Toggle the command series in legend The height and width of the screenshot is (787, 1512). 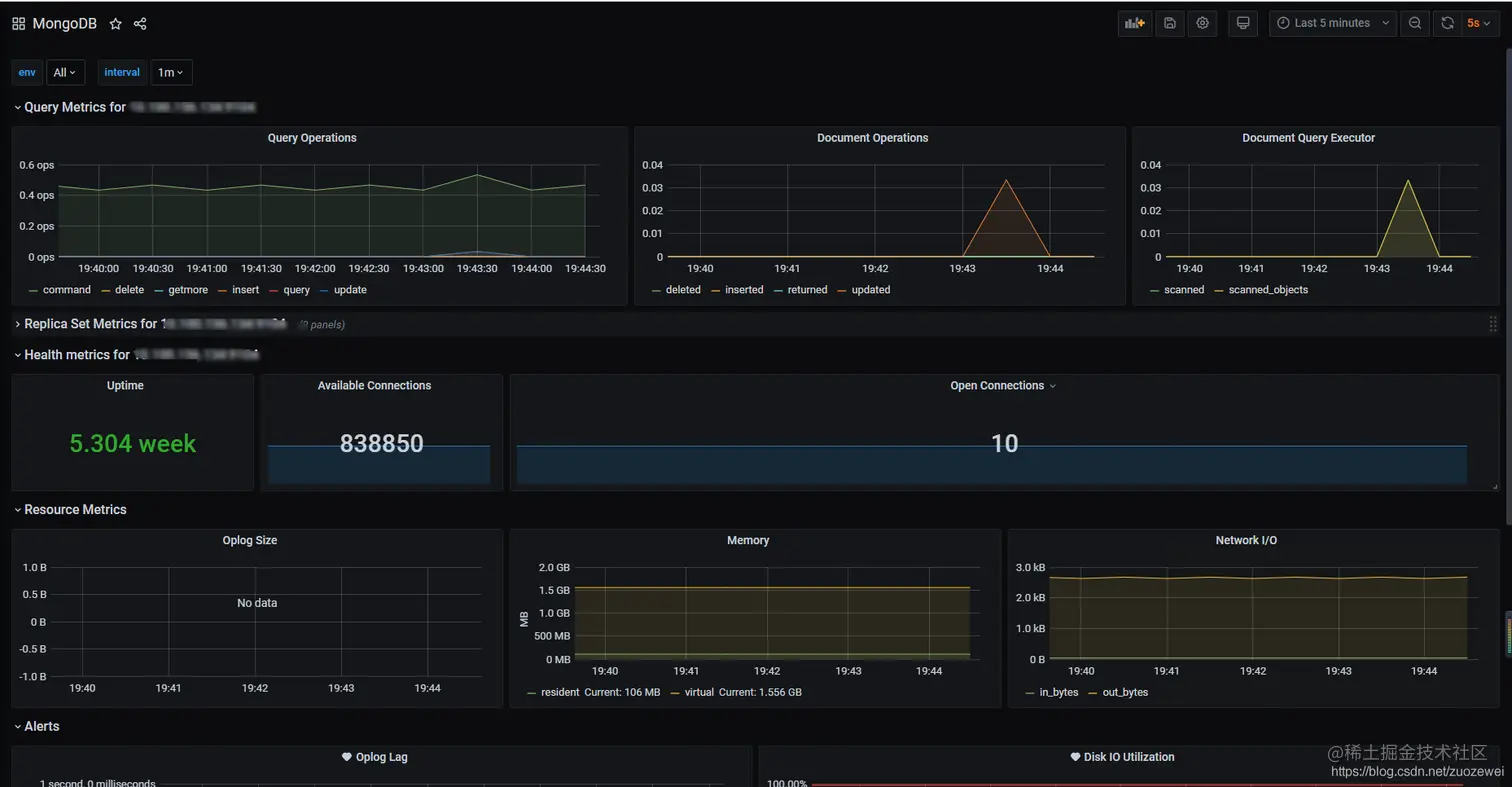click(x=66, y=290)
